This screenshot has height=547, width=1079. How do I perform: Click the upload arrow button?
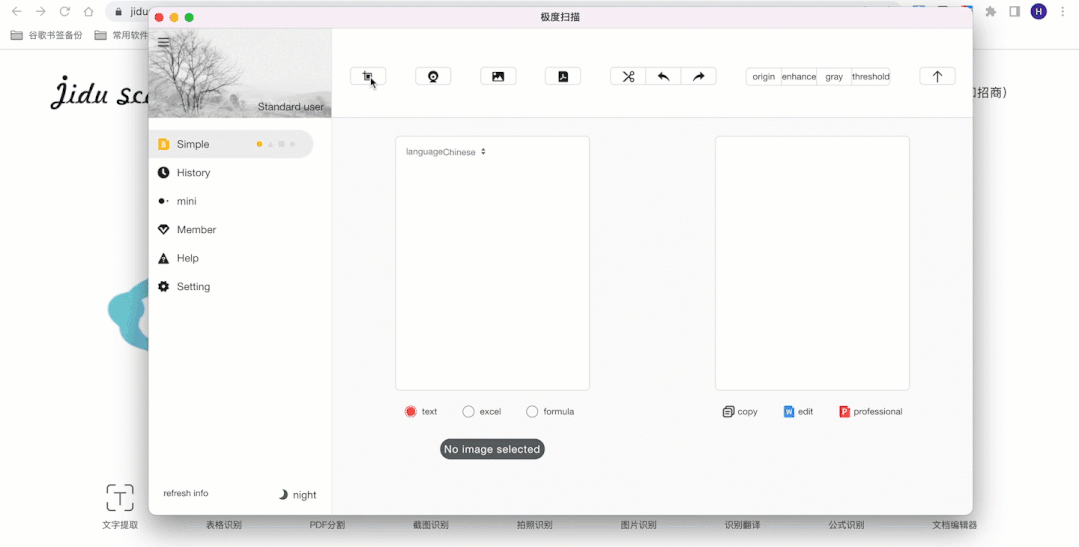coord(937,77)
